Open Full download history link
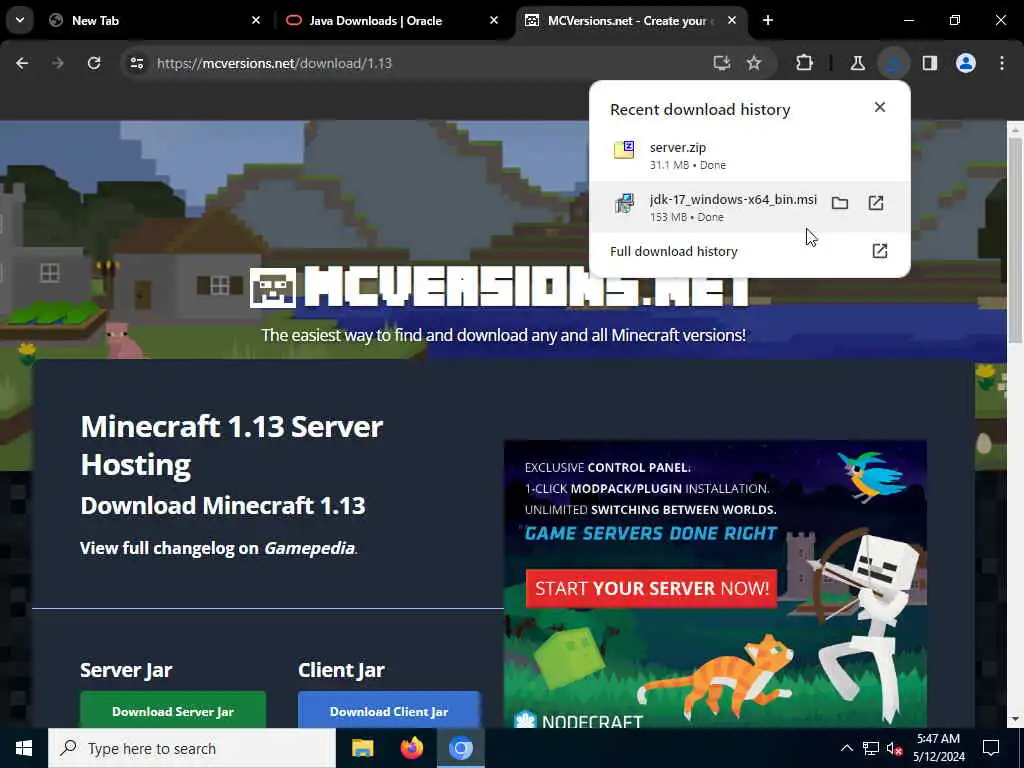 click(x=673, y=251)
